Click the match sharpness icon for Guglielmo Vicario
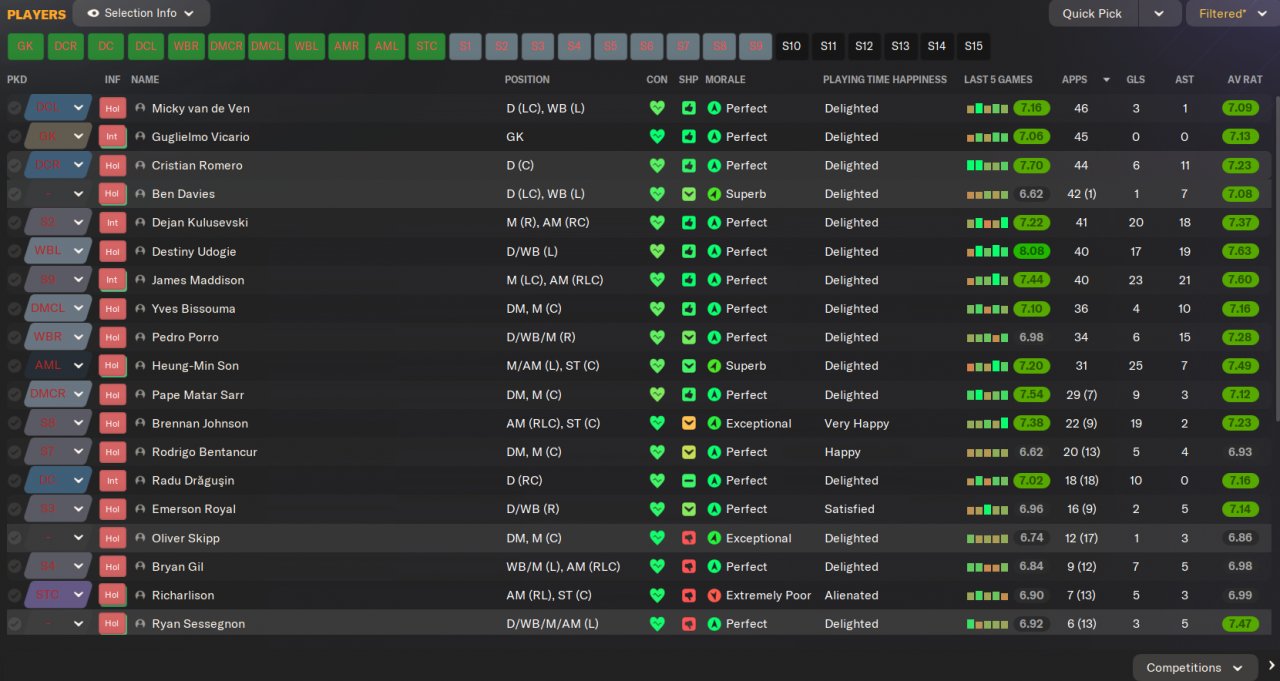The width and height of the screenshot is (1280, 681). 689,137
